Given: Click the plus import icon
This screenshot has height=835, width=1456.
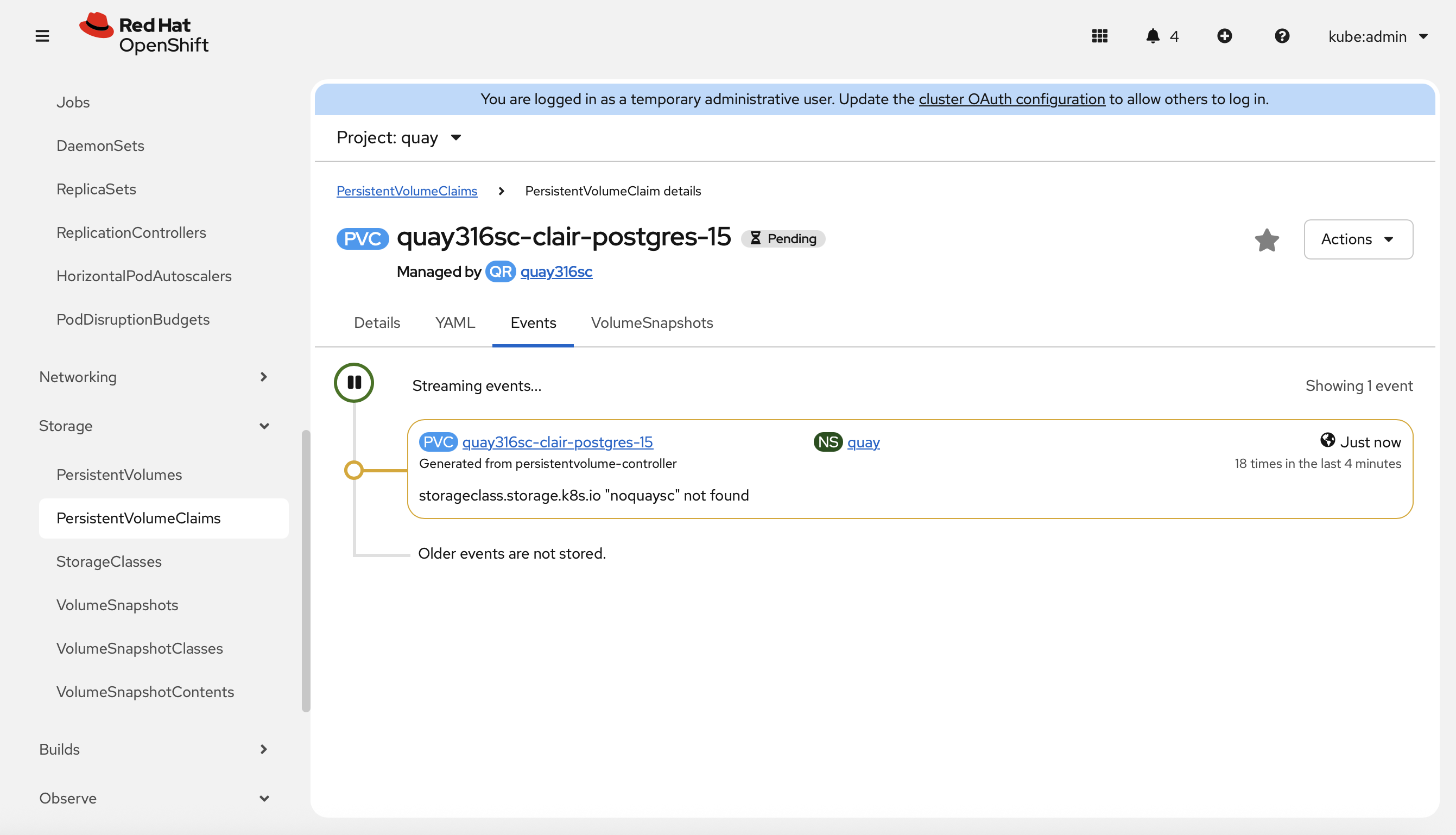Looking at the screenshot, I should tap(1224, 36).
